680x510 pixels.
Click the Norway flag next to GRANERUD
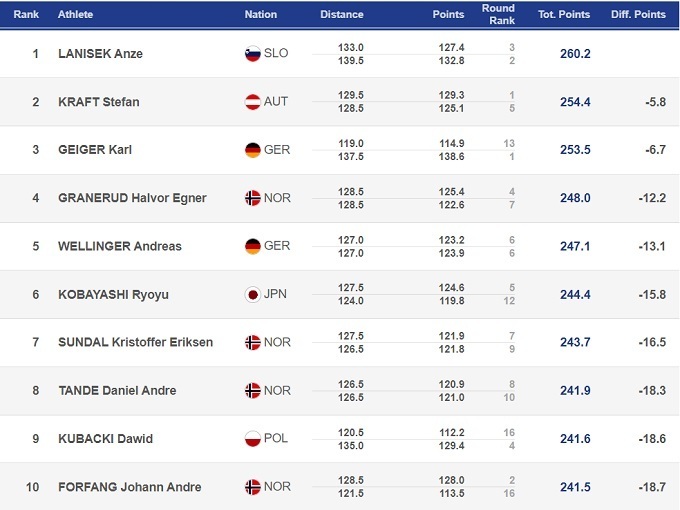(253, 198)
